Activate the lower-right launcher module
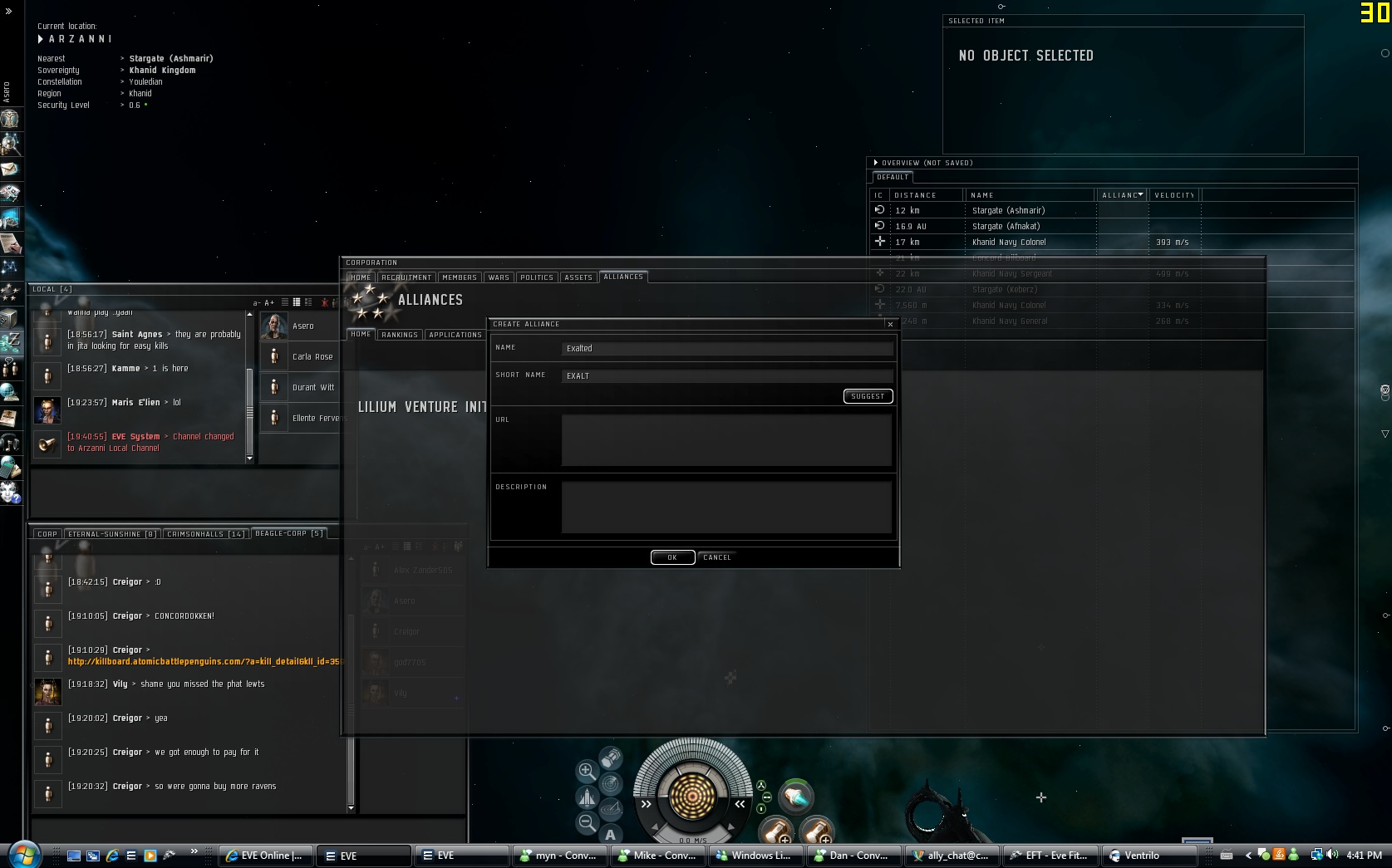The image size is (1392, 868). 816,830
